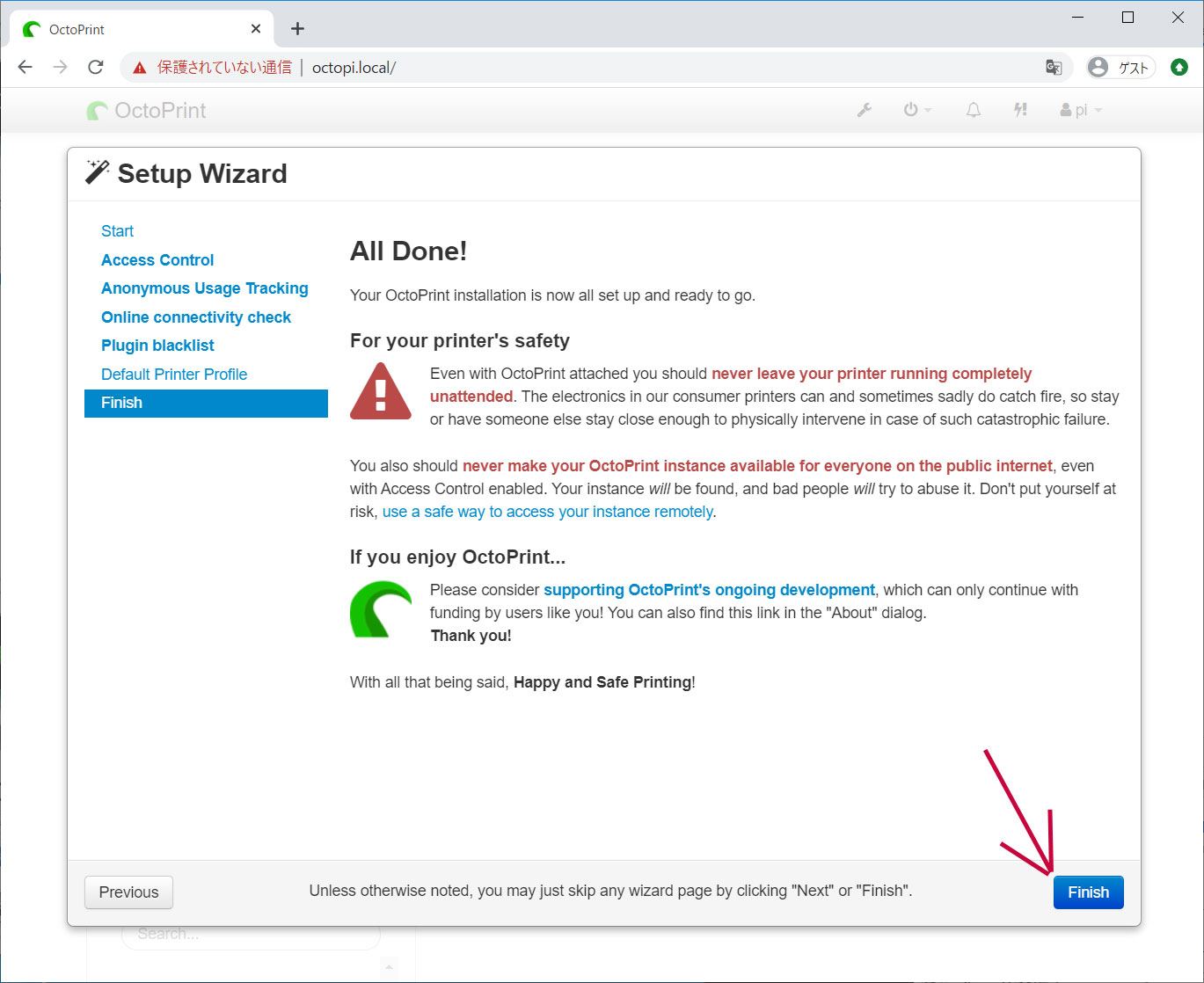Click 'If you enjoy OctoPrint...' heading
The height and width of the screenshot is (983, 1204).
457,557
